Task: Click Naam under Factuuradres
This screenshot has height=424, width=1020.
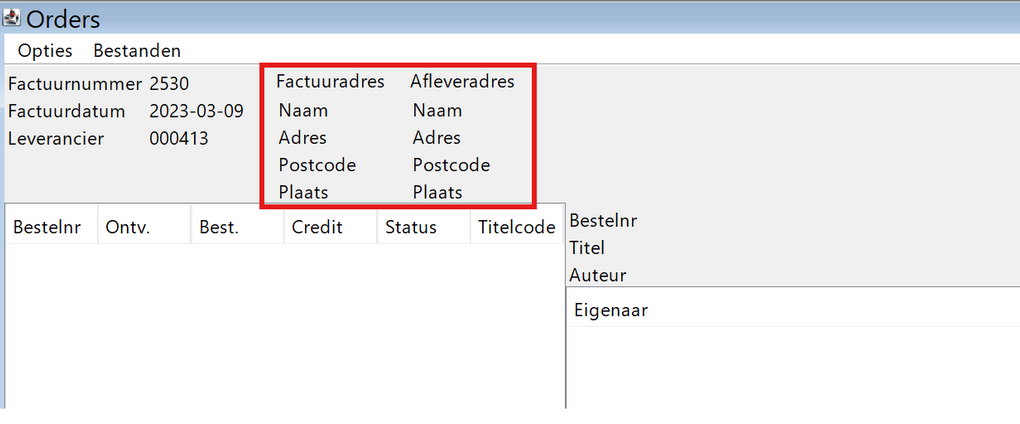Action: [x=303, y=111]
